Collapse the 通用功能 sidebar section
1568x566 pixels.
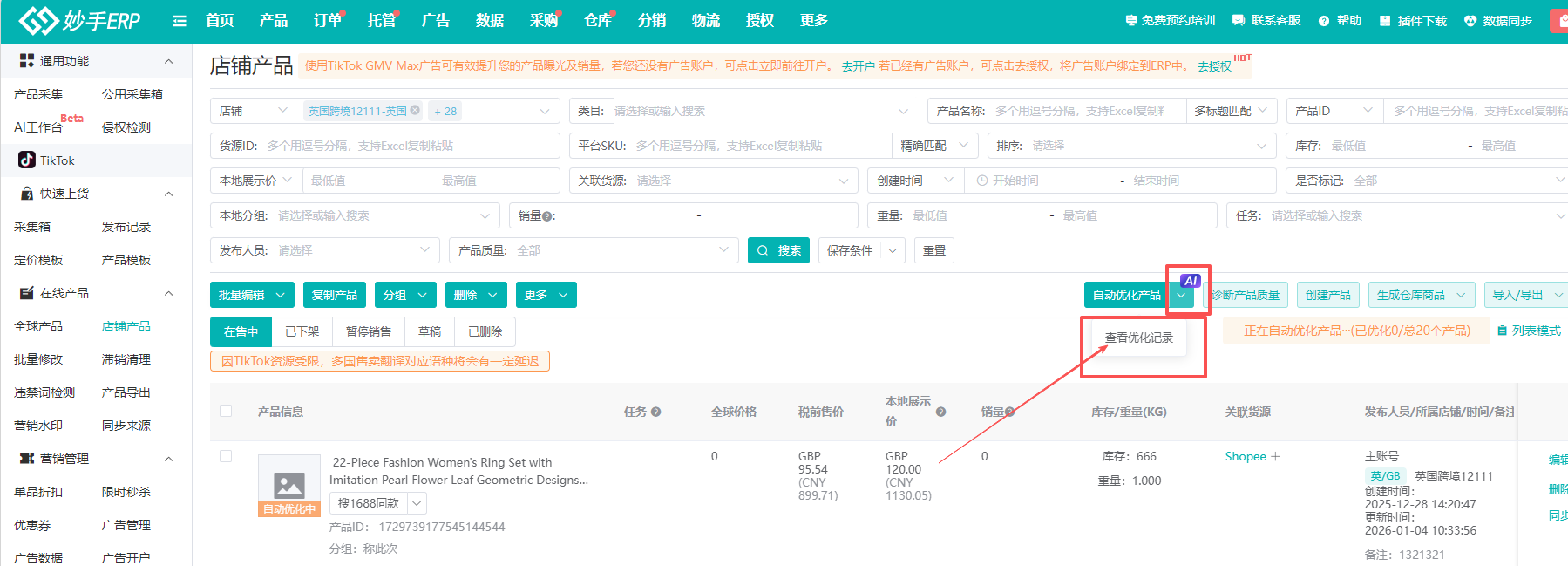(x=168, y=61)
